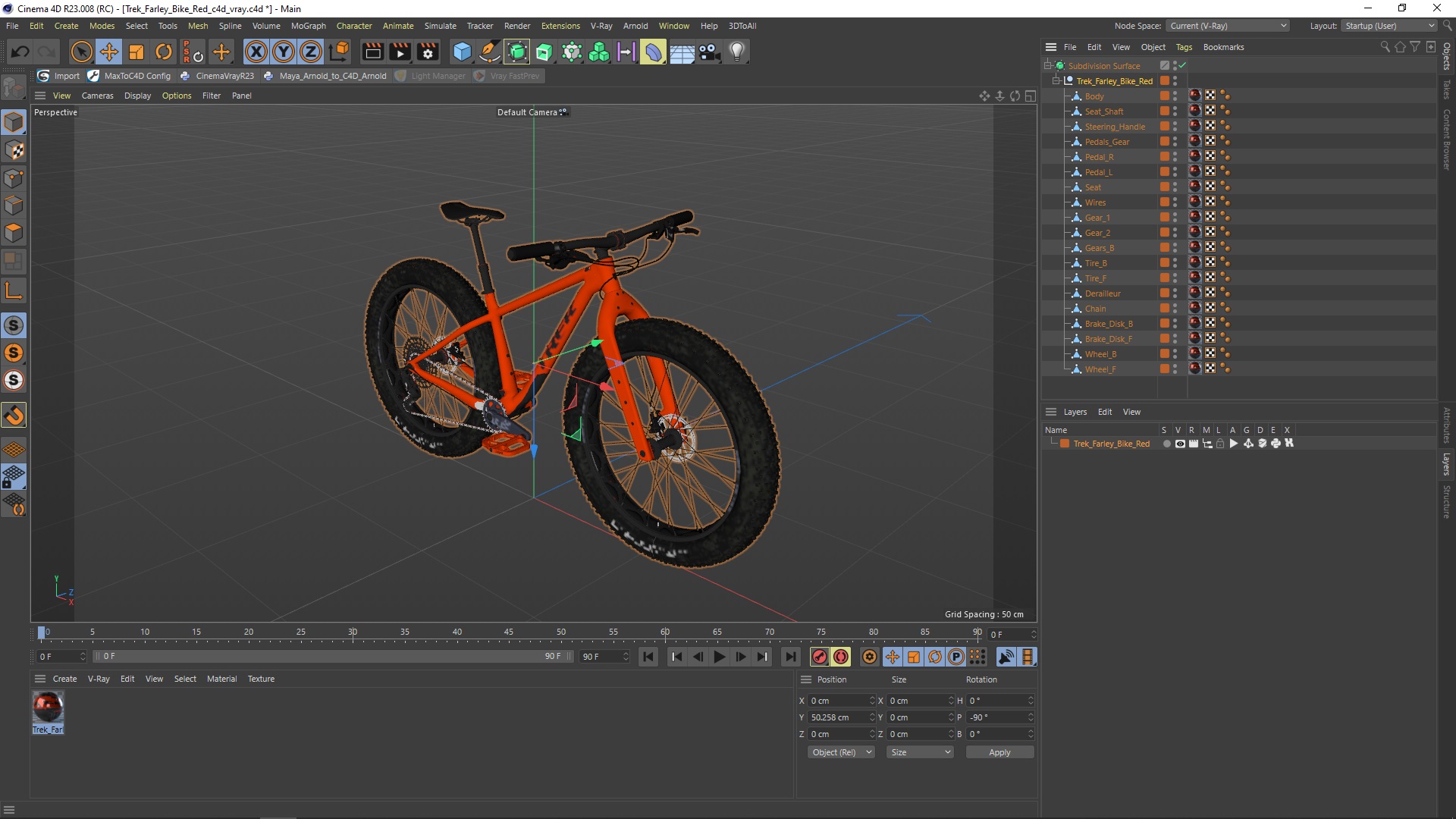Viewport: 1456px width, 819px height.
Task: Select the Move tool in top toolbar
Action: [x=109, y=52]
